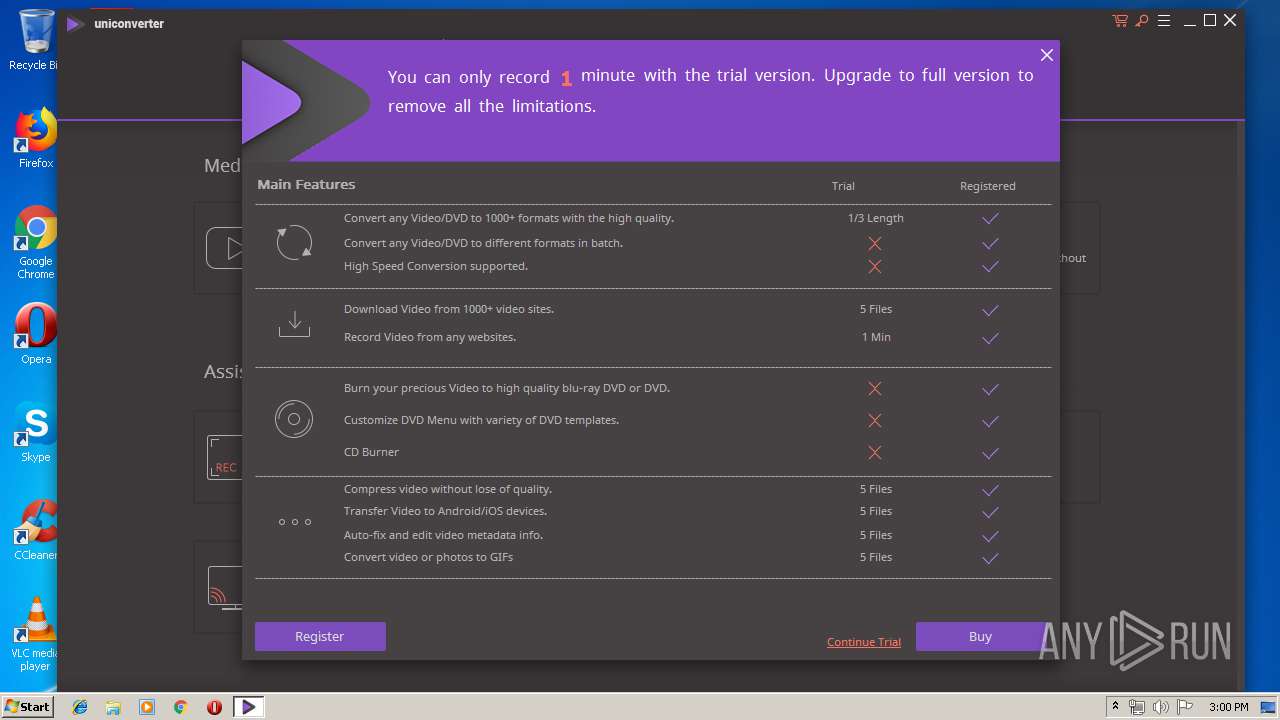Click 'Convert video or photos to GIFs'
Image resolution: width=1280 pixels, height=720 pixels.
coord(428,557)
